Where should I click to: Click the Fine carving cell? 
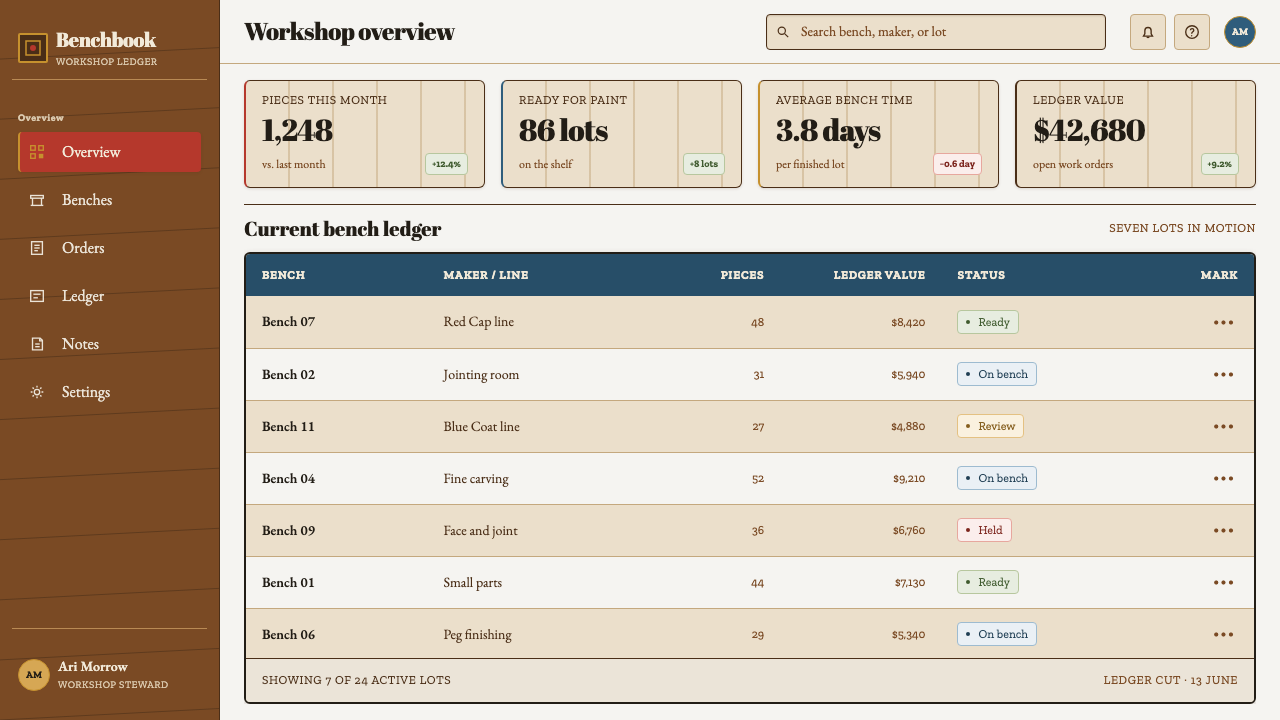[x=476, y=479]
